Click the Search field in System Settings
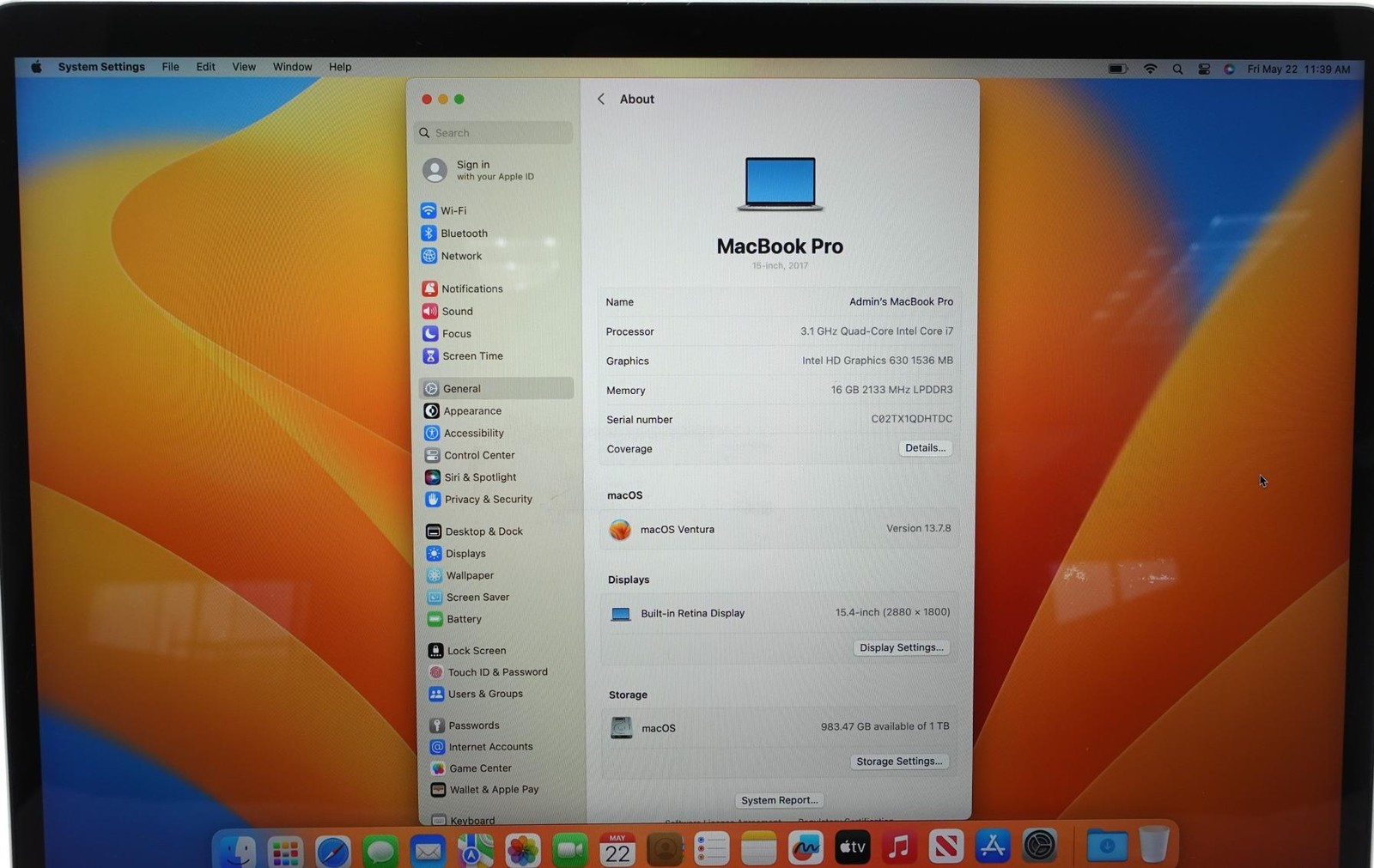The width and height of the screenshot is (1374, 868). click(x=493, y=132)
